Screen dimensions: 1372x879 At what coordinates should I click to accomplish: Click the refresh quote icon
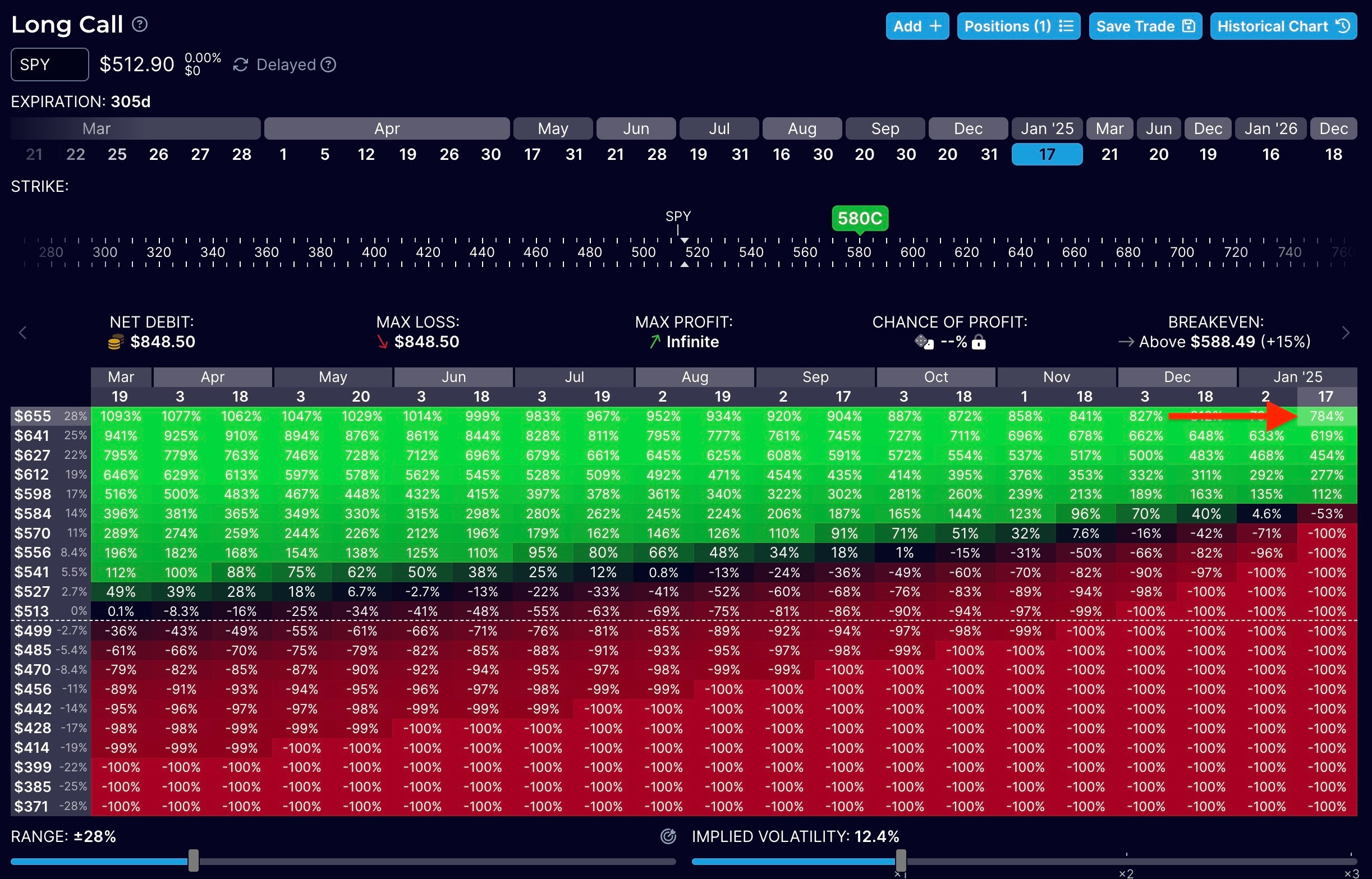point(240,65)
